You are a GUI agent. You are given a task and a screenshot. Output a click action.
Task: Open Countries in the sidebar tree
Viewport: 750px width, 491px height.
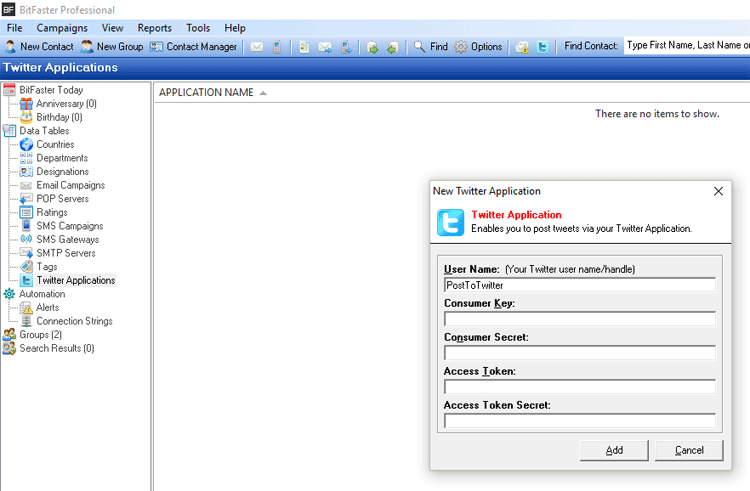coord(55,144)
